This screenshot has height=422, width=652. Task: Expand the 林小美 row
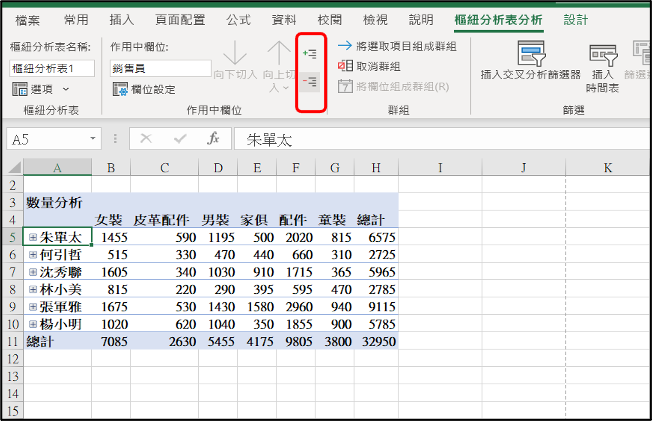coord(33,290)
